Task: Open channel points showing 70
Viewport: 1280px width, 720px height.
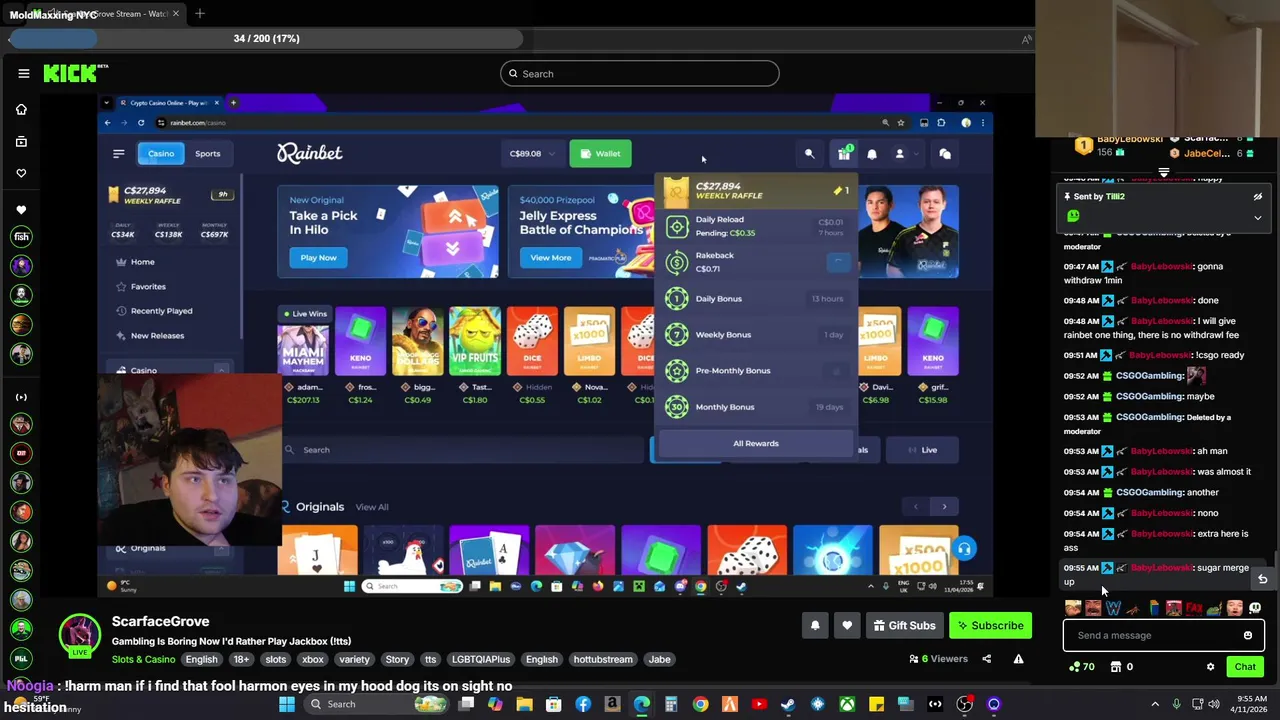Action: (x=1082, y=667)
